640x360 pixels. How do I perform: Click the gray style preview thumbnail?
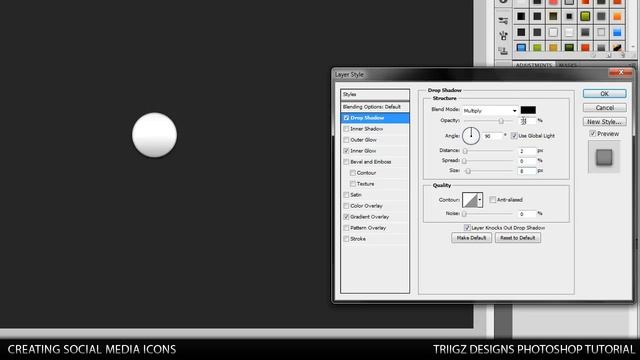(x=604, y=157)
